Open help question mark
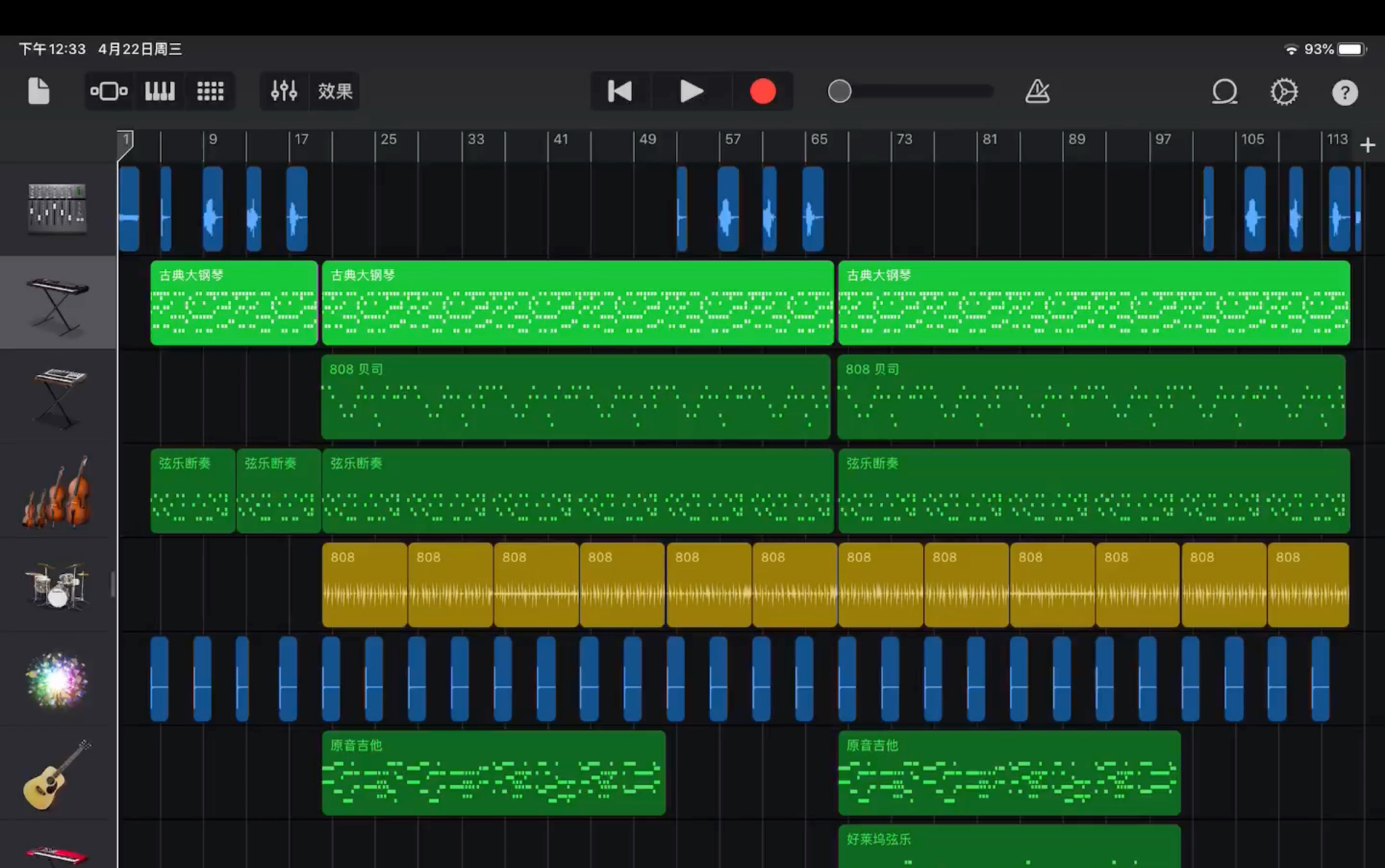Screen dimensions: 1385x868 pyautogui.click(x=1345, y=93)
